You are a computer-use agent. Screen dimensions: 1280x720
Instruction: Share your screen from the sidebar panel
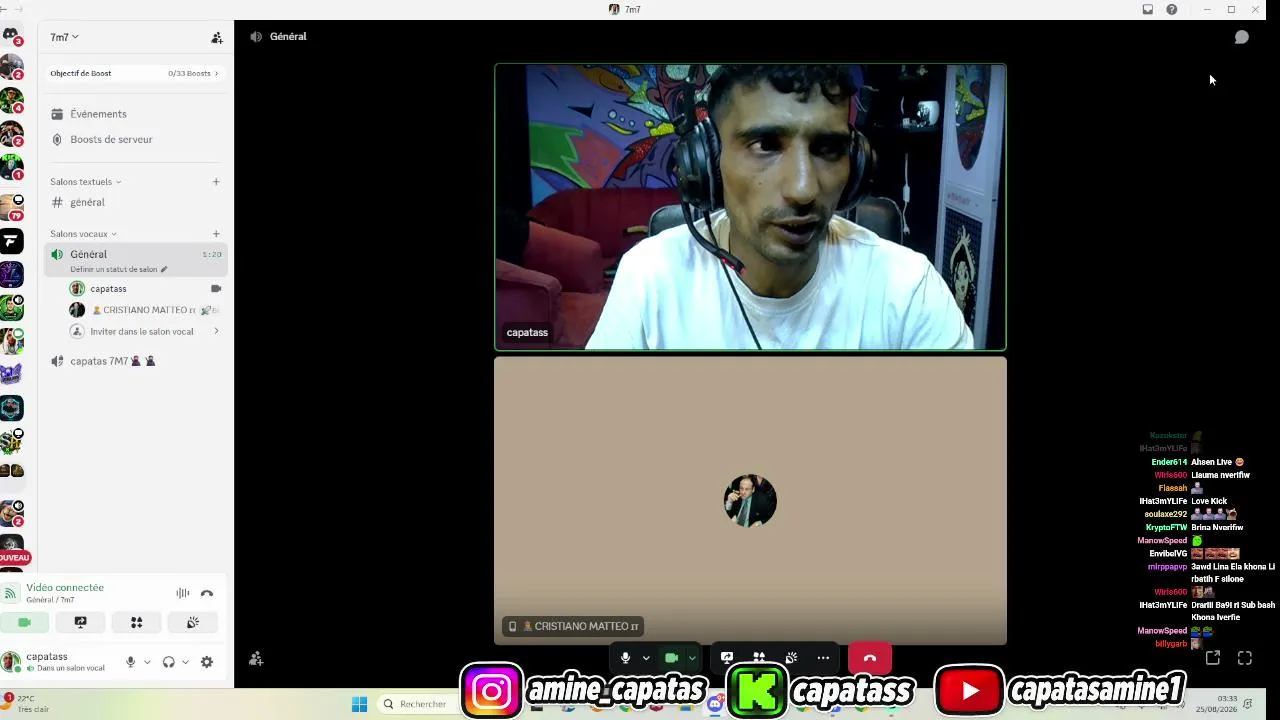(x=81, y=622)
